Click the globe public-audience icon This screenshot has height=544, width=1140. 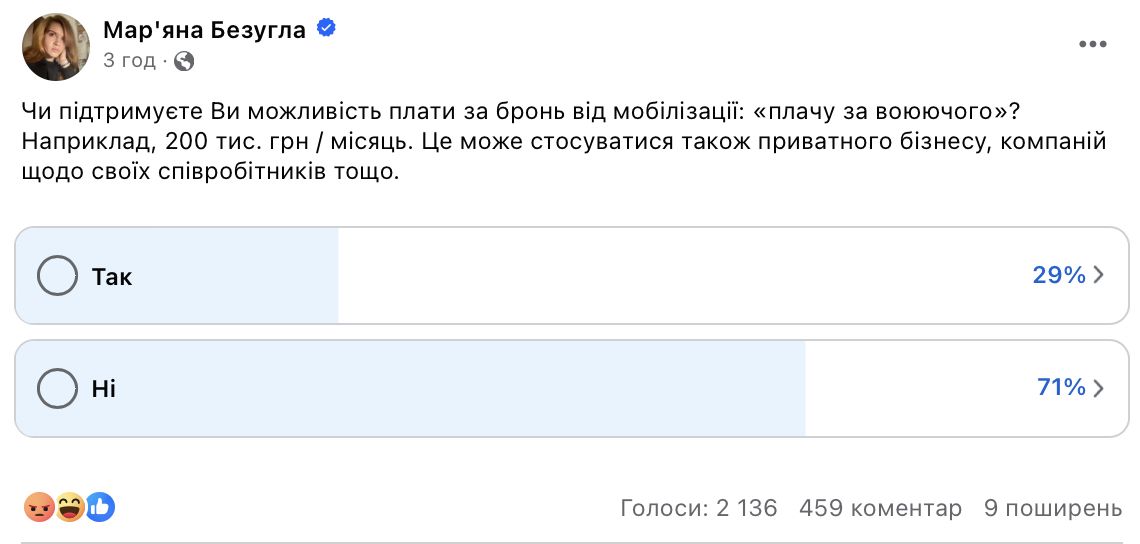(x=183, y=61)
